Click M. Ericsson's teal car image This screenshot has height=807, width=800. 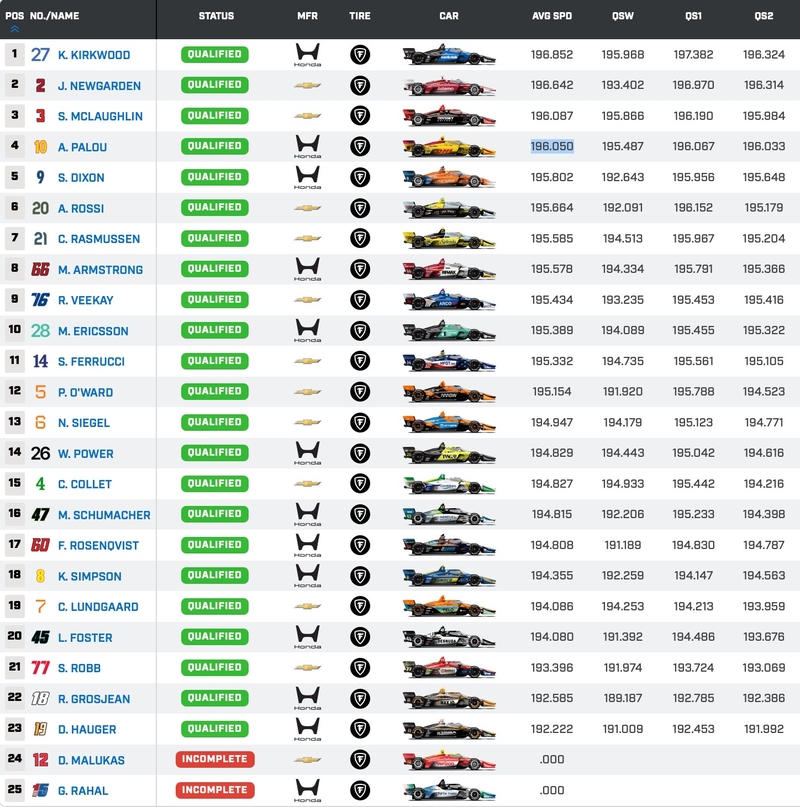click(x=449, y=330)
